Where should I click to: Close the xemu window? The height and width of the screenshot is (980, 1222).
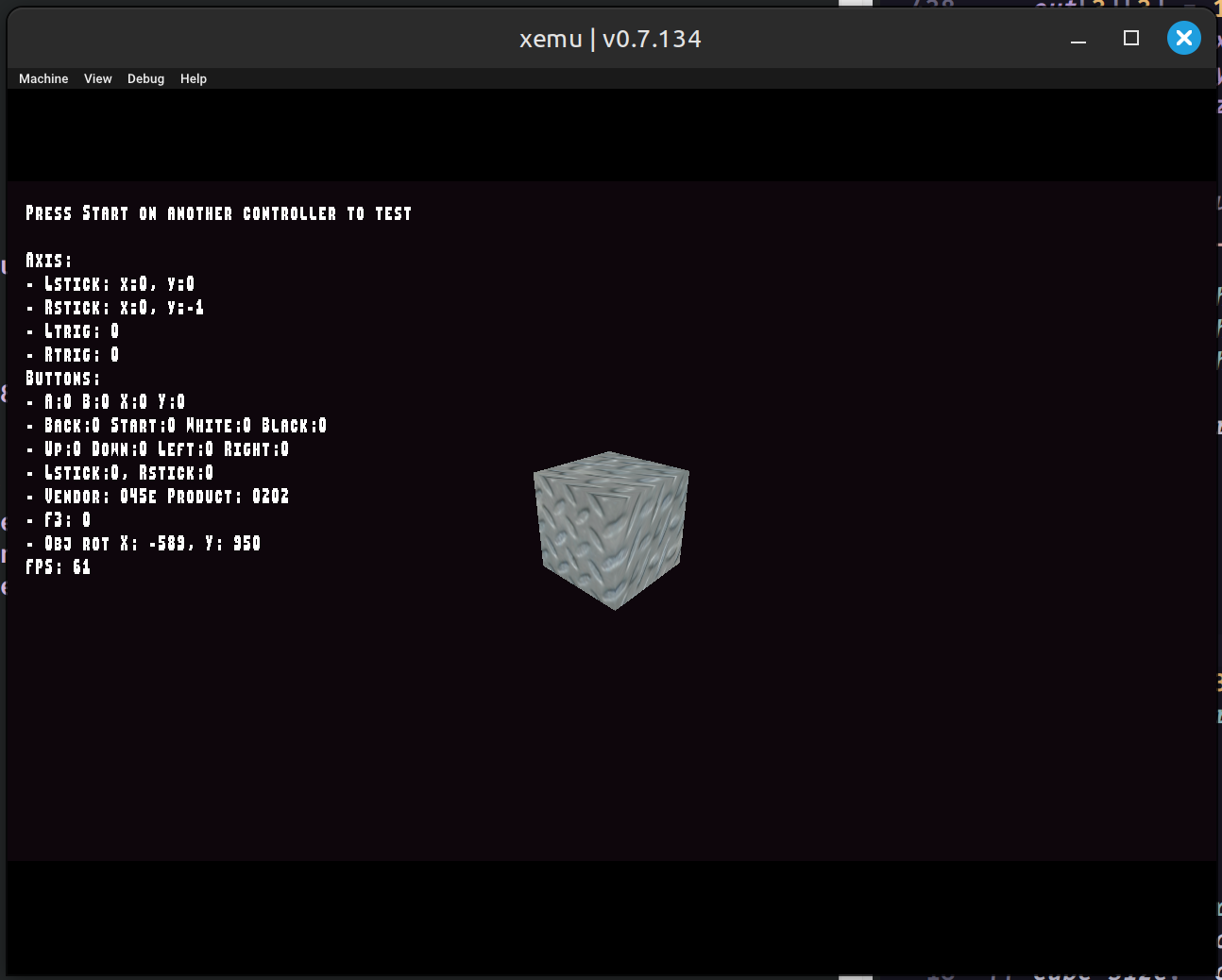pos(1183,38)
